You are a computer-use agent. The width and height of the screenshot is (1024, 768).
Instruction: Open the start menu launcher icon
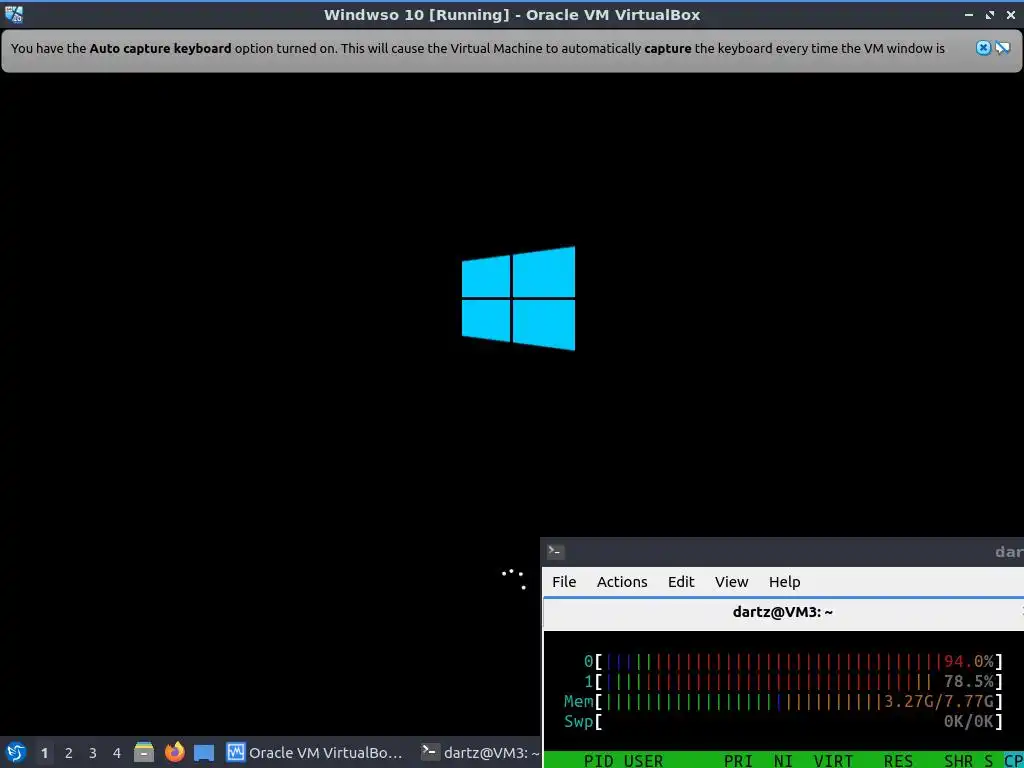[x=16, y=752]
